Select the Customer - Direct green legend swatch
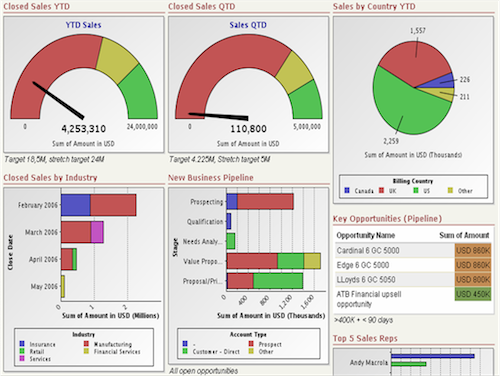 [185, 351]
